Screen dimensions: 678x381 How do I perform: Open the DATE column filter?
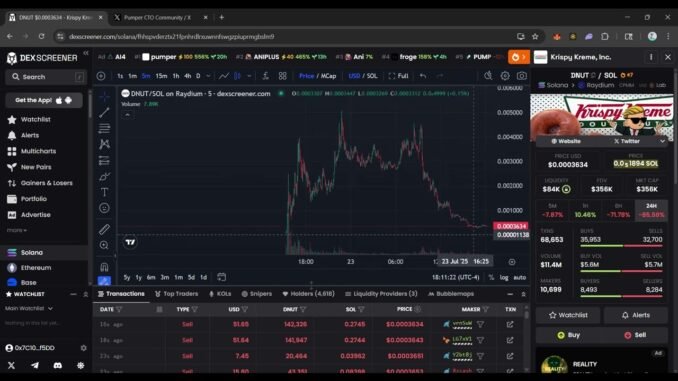coord(119,309)
